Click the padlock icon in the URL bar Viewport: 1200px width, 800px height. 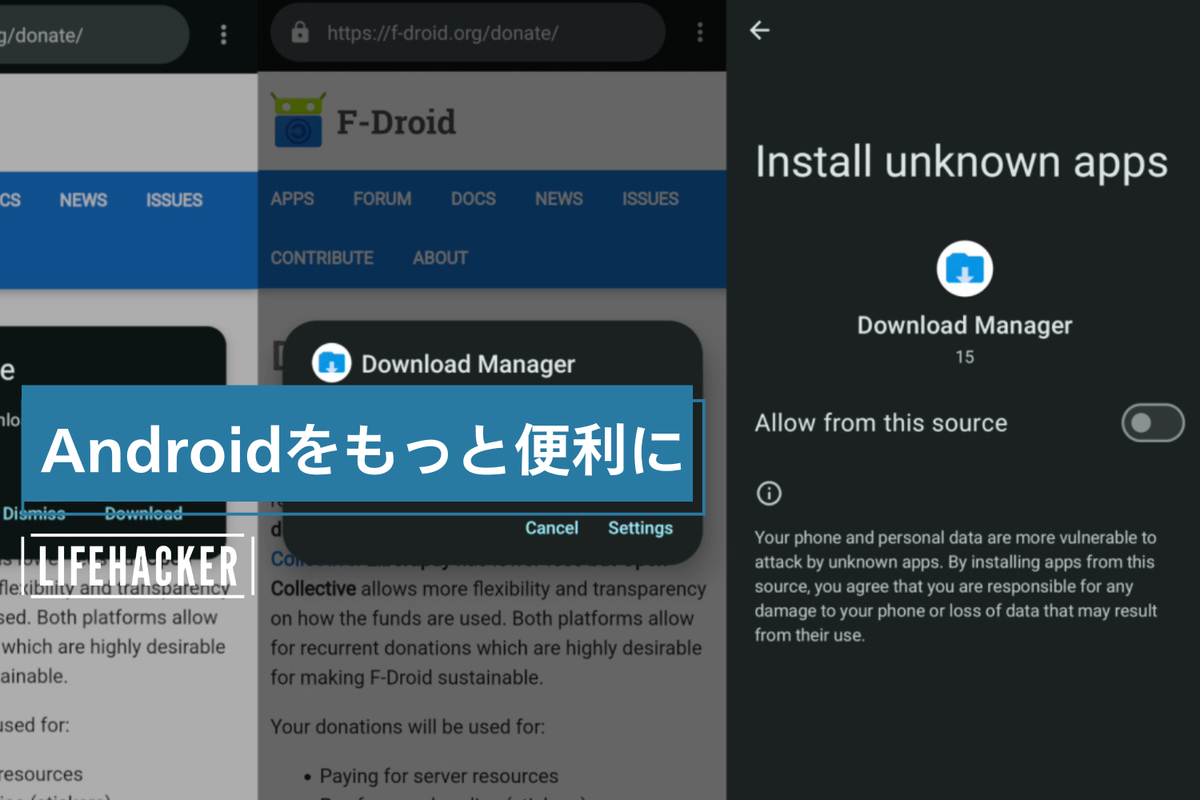point(299,33)
